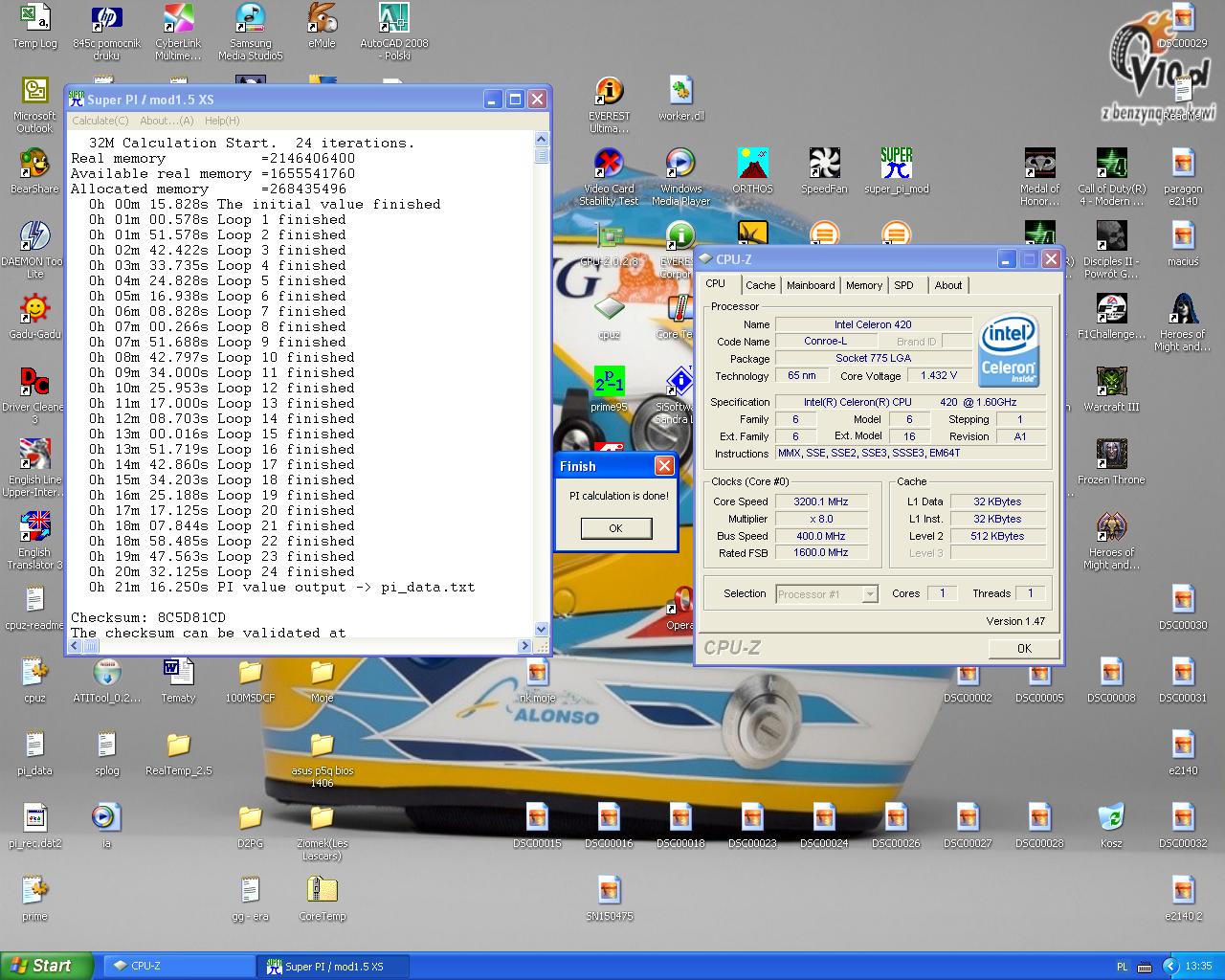Open Windows Media Player shortcut

[680, 176]
